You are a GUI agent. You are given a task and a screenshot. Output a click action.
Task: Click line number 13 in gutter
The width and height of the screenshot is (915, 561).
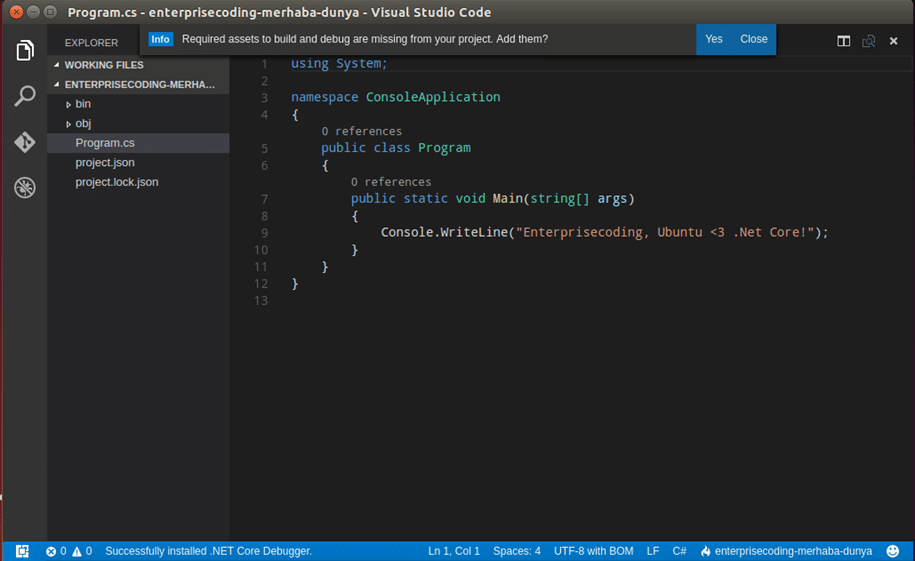pyautogui.click(x=261, y=301)
